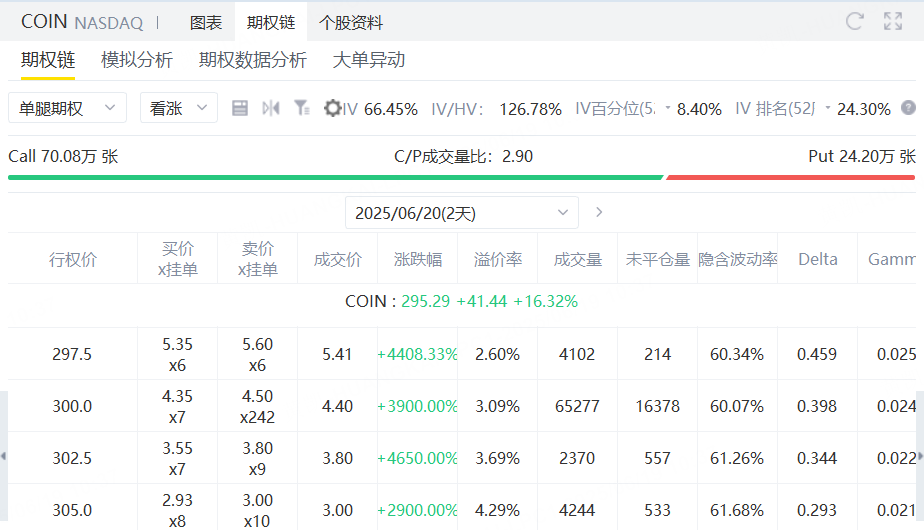The height and width of the screenshot is (530, 924).
Task: Click ask price 3.00 x10
Action: [258, 510]
